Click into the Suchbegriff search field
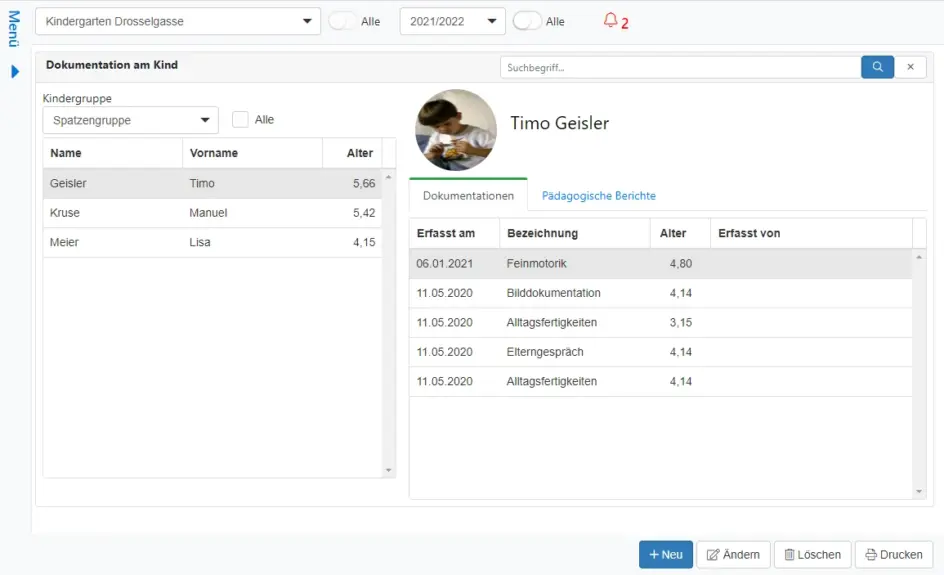944x575 pixels. tap(680, 67)
